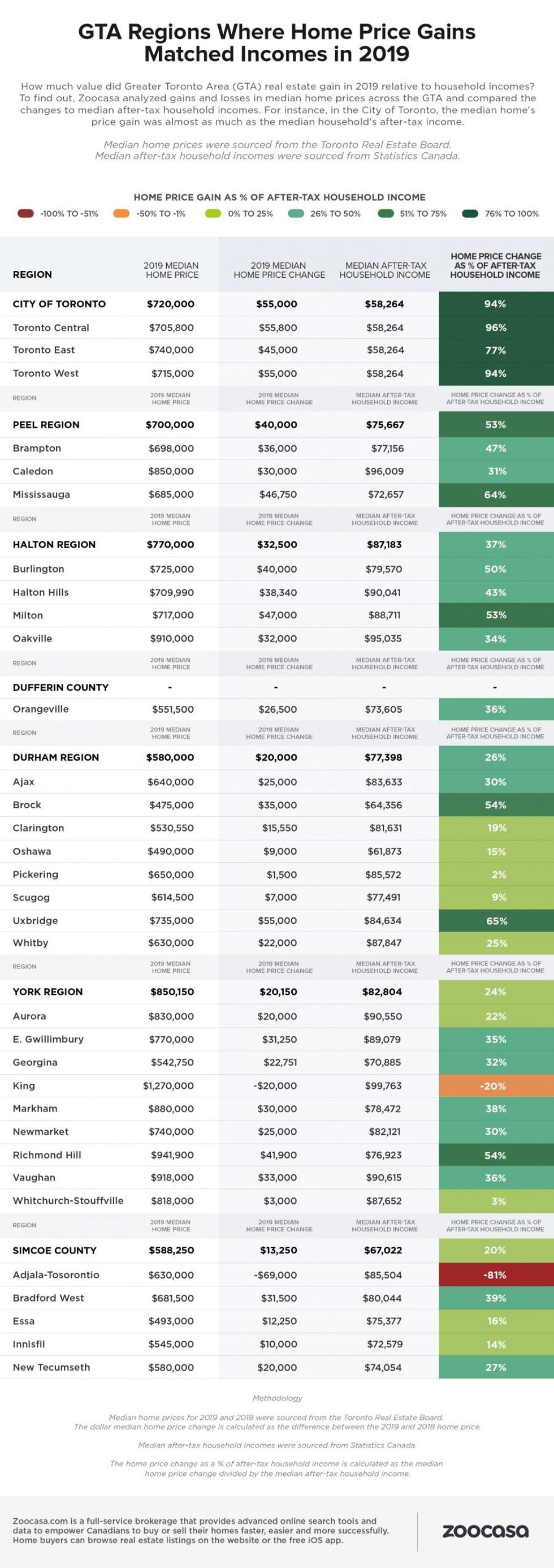Click the Mississauga row label
The width and height of the screenshot is (554, 1568).
pos(41,494)
